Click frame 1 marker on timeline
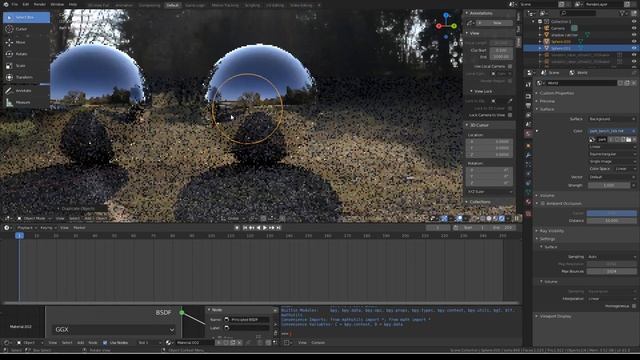The height and width of the screenshot is (360, 640). pyautogui.click(x=19, y=236)
